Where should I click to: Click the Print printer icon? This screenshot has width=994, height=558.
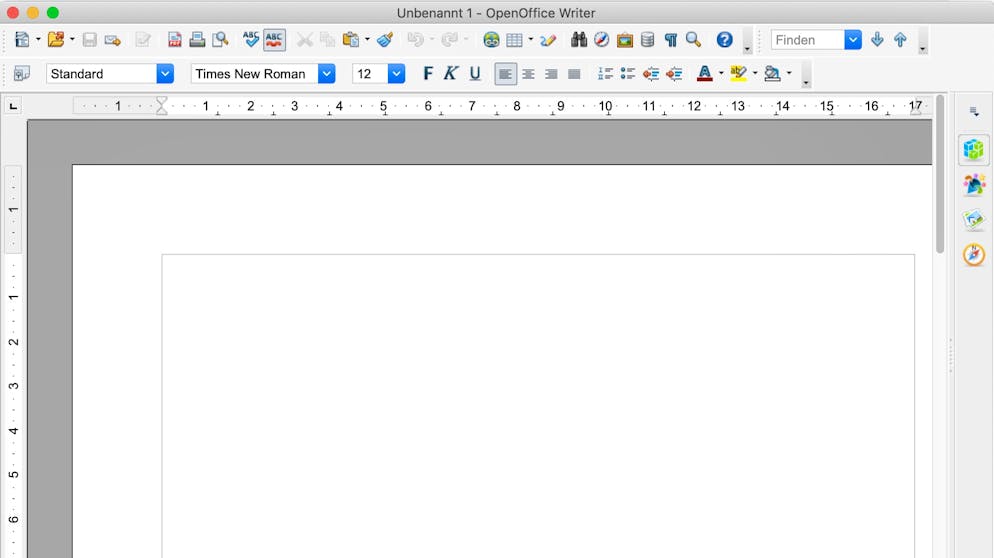197,40
